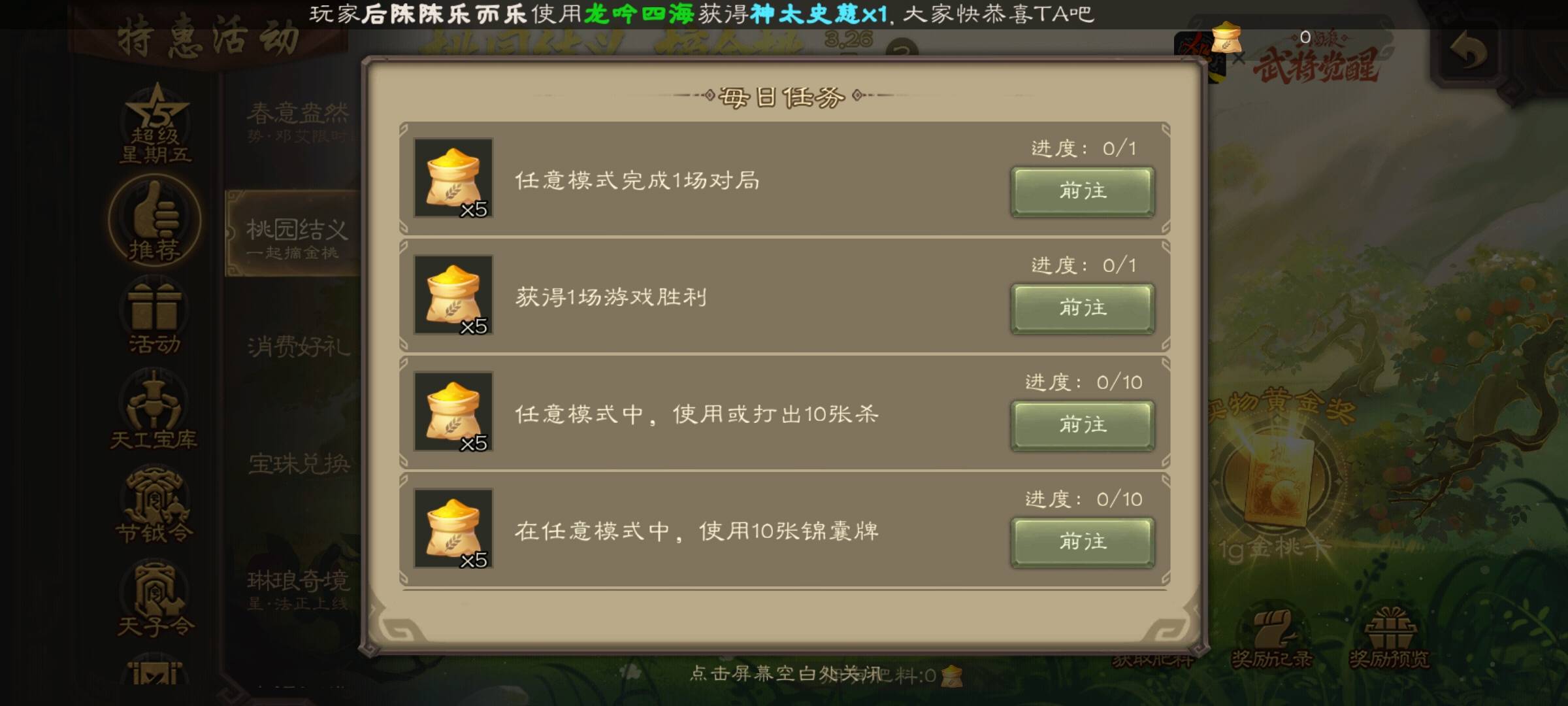Image resolution: width=1568 pixels, height=706 pixels.
Task: Click 前往 for 使用10张锦囊牌 task
Action: (x=1083, y=543)
